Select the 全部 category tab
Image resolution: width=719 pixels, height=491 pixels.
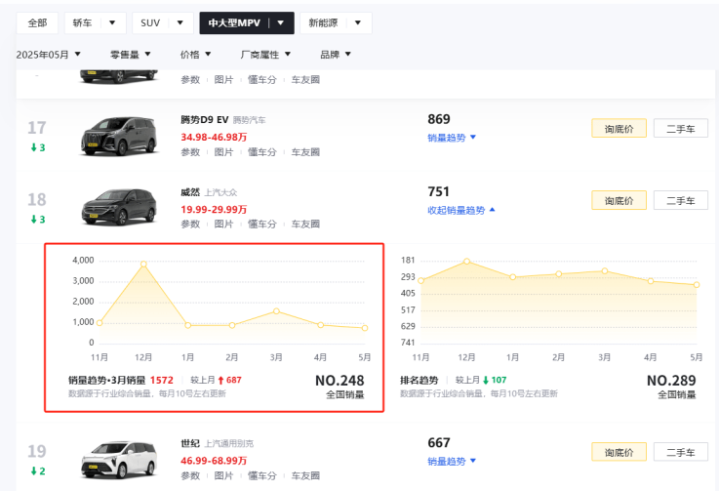click(x=37, y=23)
